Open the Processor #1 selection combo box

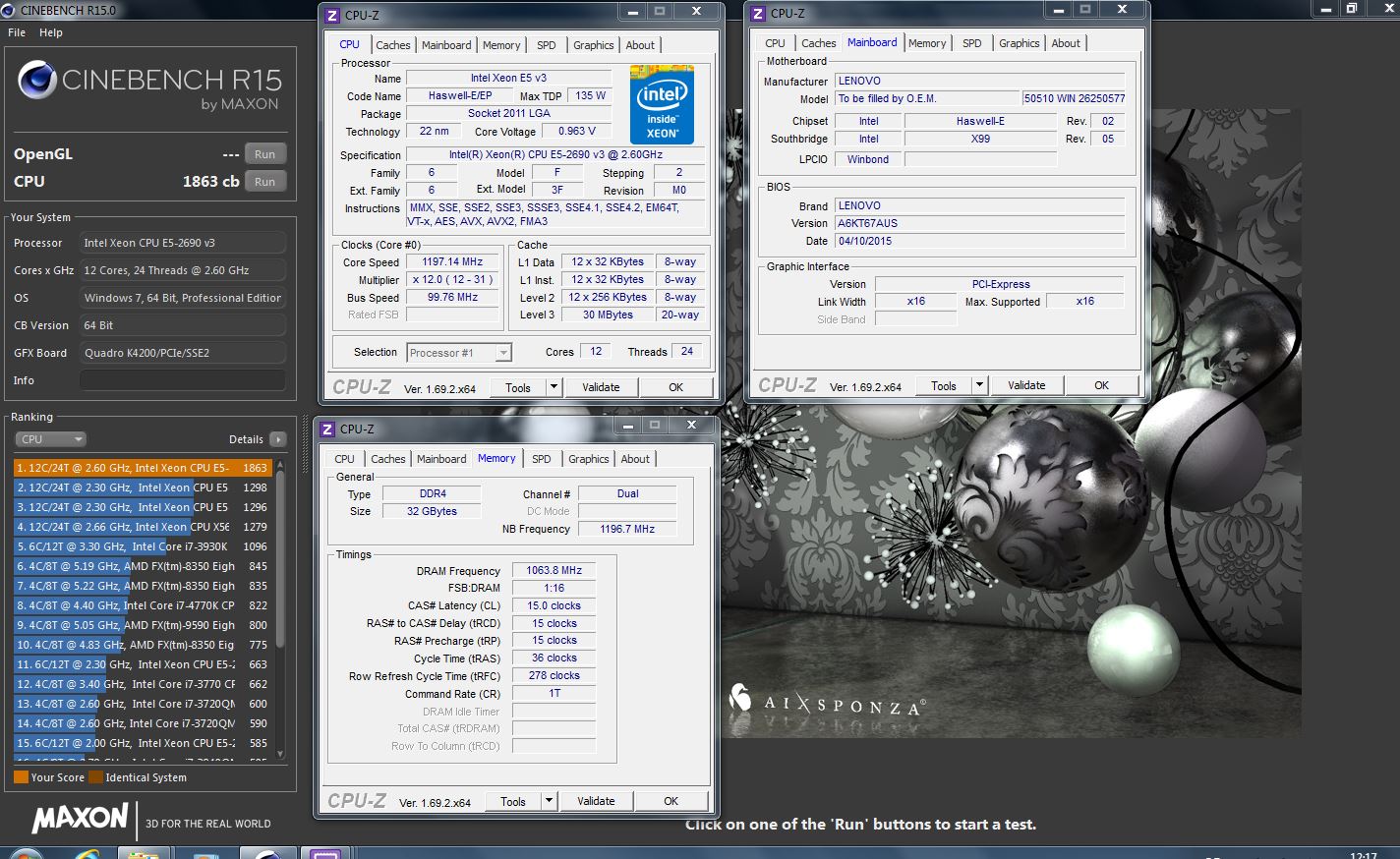point(460,353)
